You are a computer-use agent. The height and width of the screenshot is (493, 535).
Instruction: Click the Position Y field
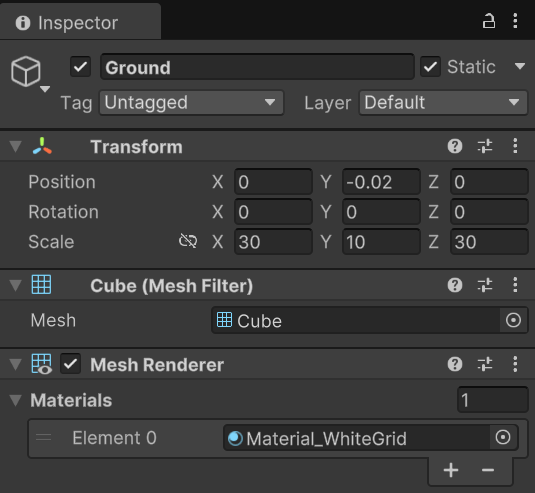(x=381, y=182)
